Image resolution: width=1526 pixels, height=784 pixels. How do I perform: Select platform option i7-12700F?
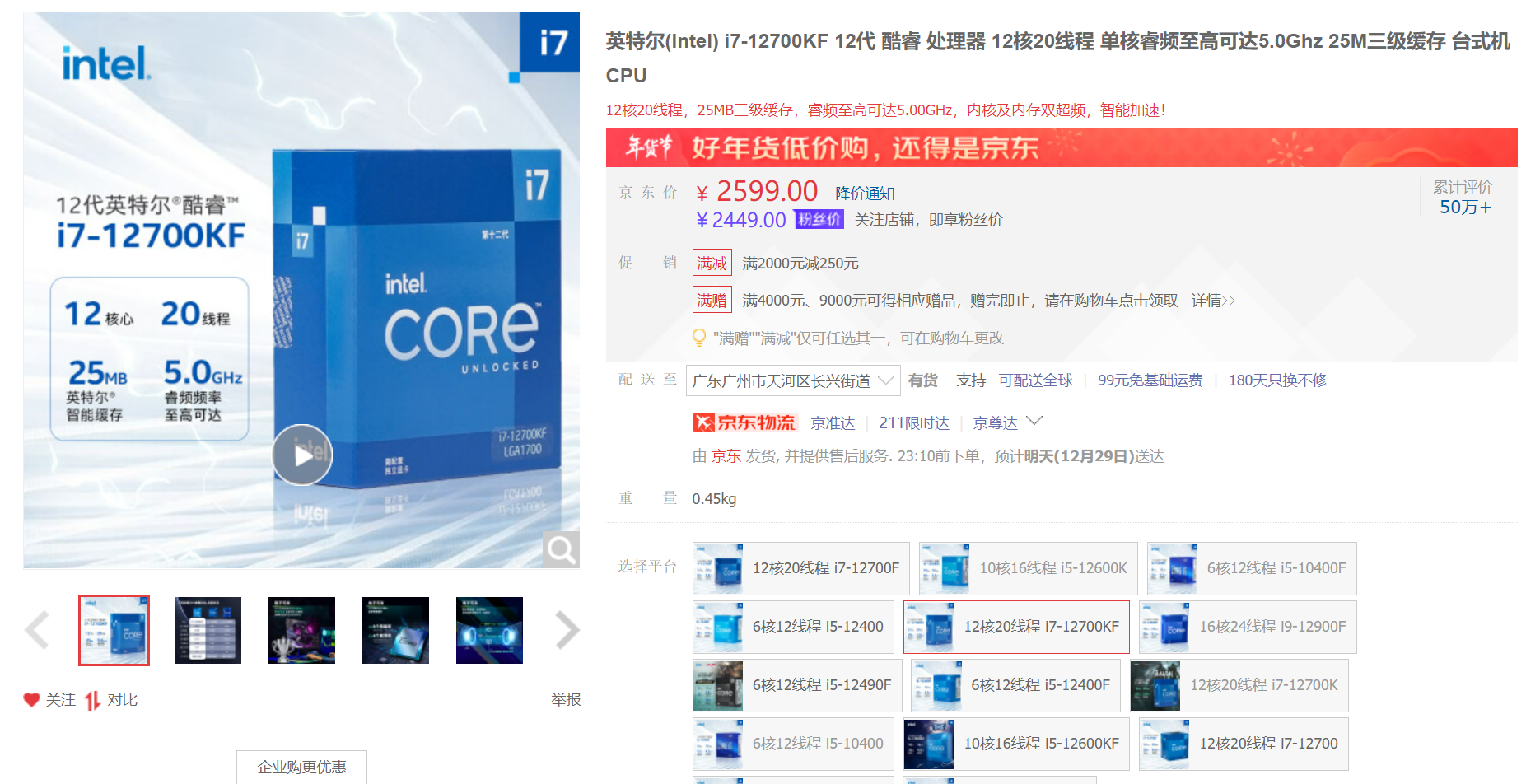(x=801, y=568)
